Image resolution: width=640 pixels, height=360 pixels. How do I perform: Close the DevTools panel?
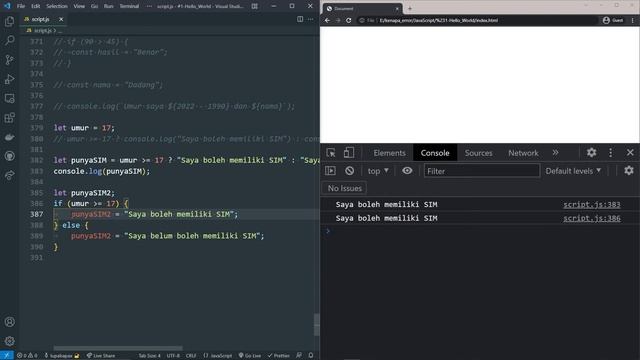tap(630, 152)
